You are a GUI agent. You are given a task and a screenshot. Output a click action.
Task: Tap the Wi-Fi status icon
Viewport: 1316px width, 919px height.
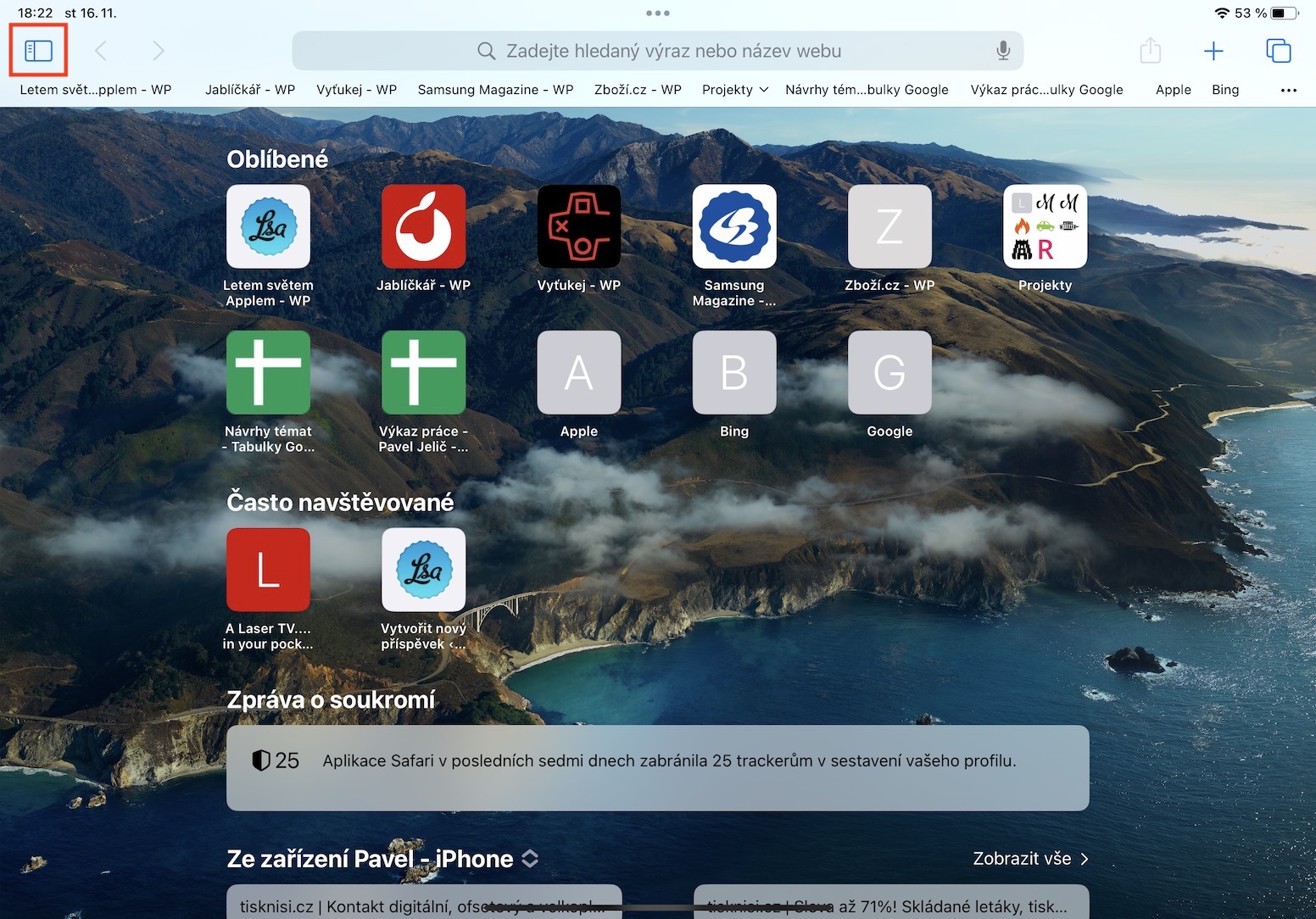pos(1222,13)
